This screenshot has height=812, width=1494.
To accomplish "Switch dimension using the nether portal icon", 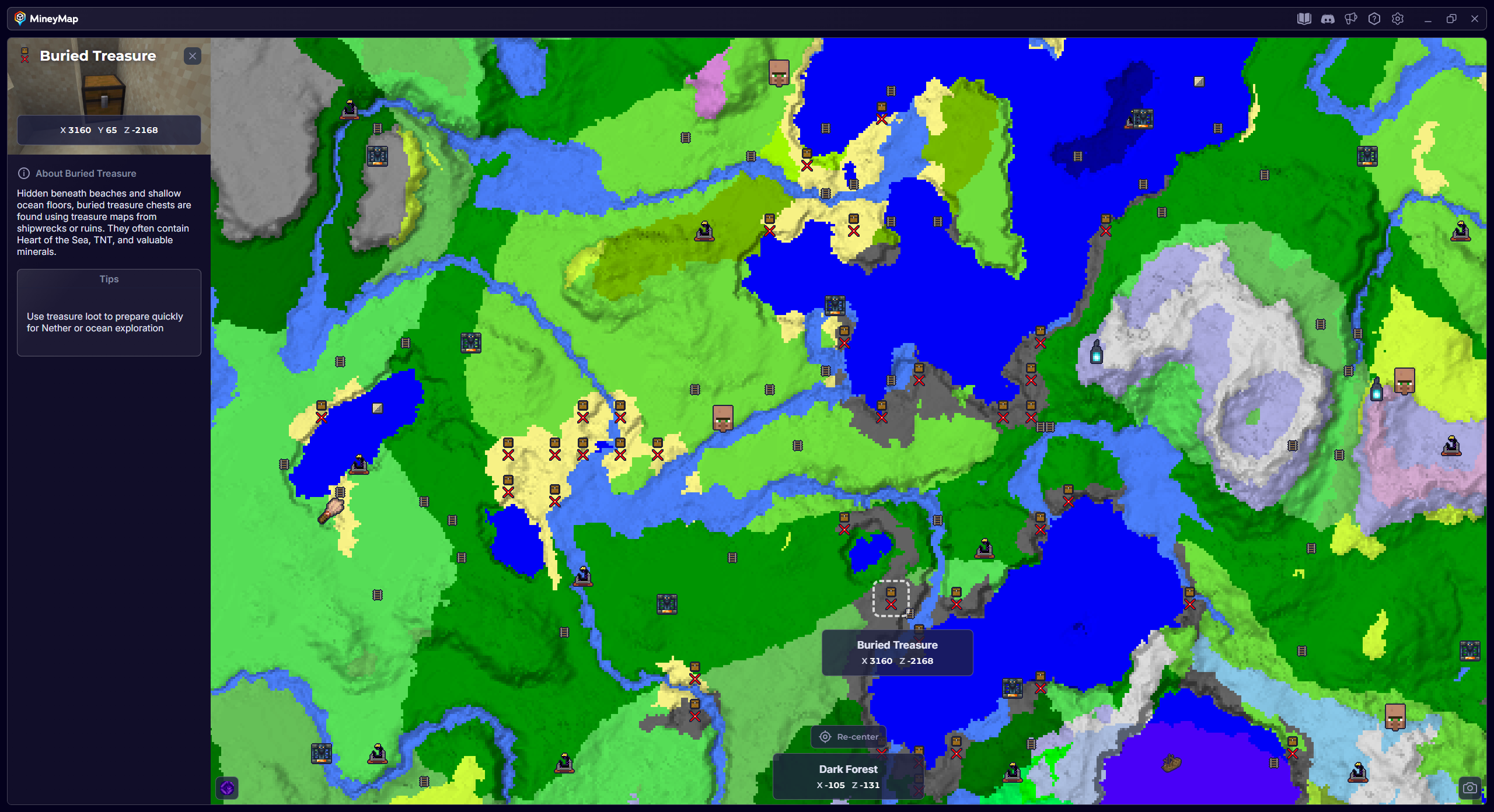I will pos(227,789).
